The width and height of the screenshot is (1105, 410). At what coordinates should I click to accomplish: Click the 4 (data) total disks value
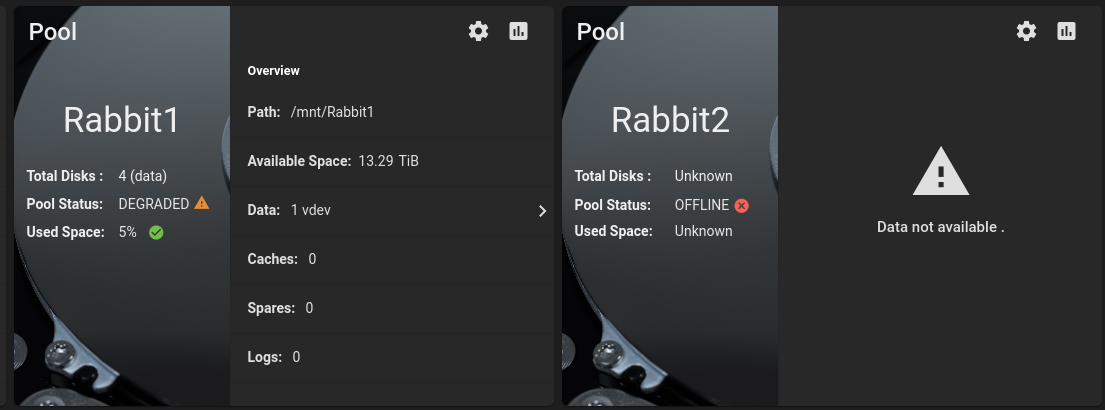(143, 176)
